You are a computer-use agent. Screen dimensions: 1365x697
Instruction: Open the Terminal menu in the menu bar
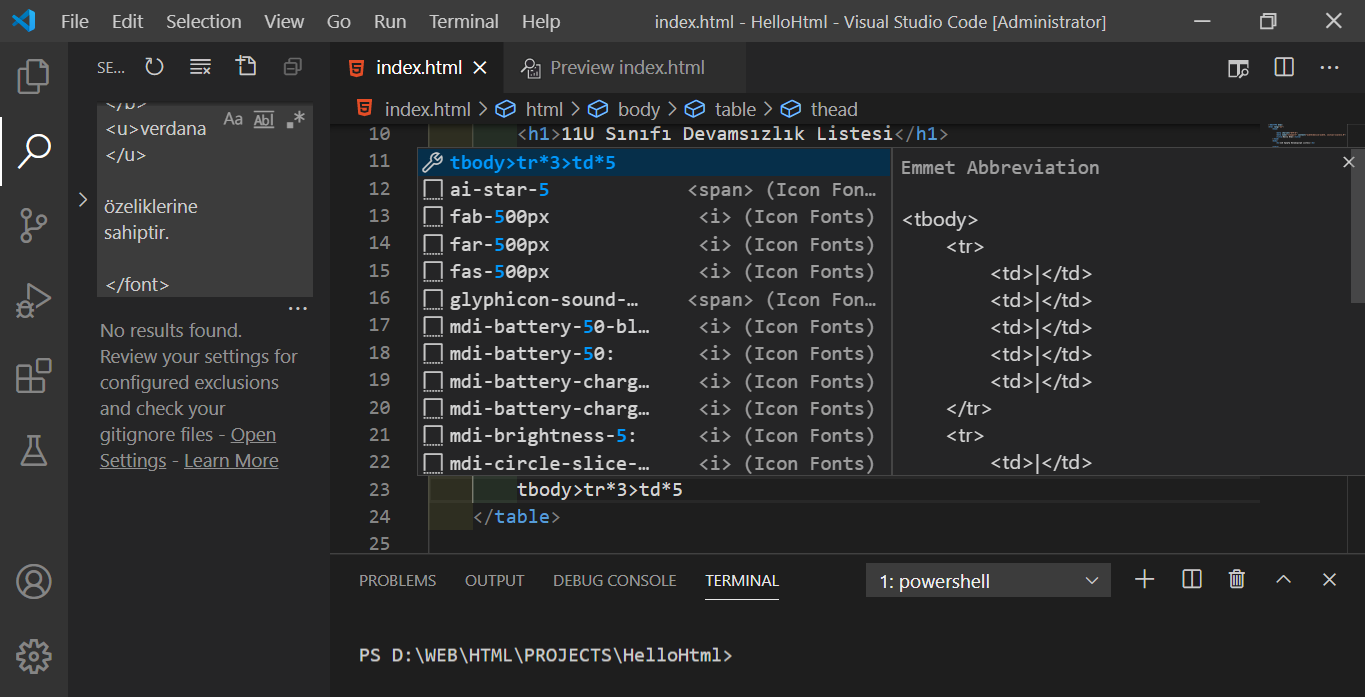(463, 21)
